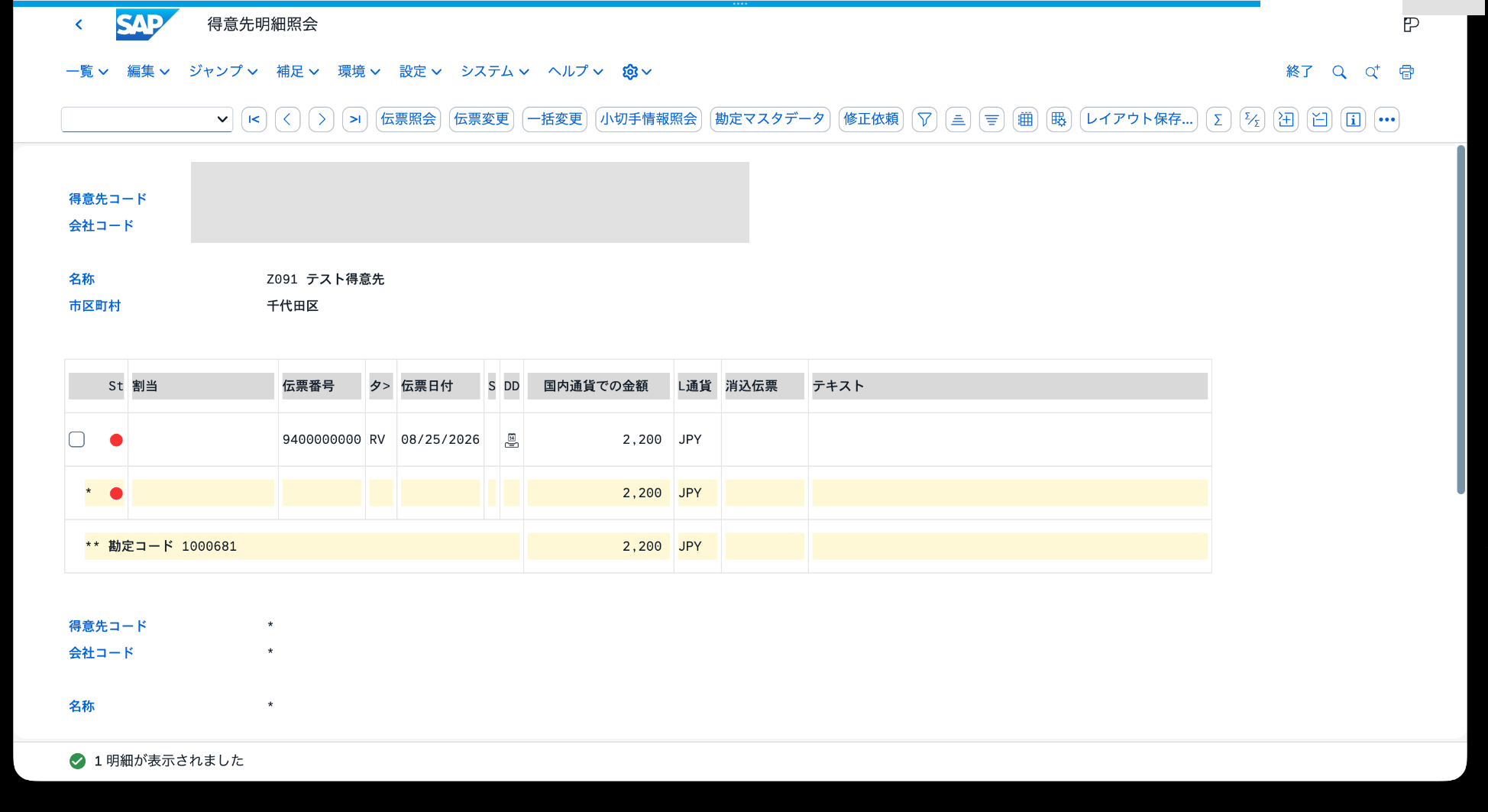Click the 一括変更 button
The height and width of the screenshot is (812, 1488).
point(555,119)
